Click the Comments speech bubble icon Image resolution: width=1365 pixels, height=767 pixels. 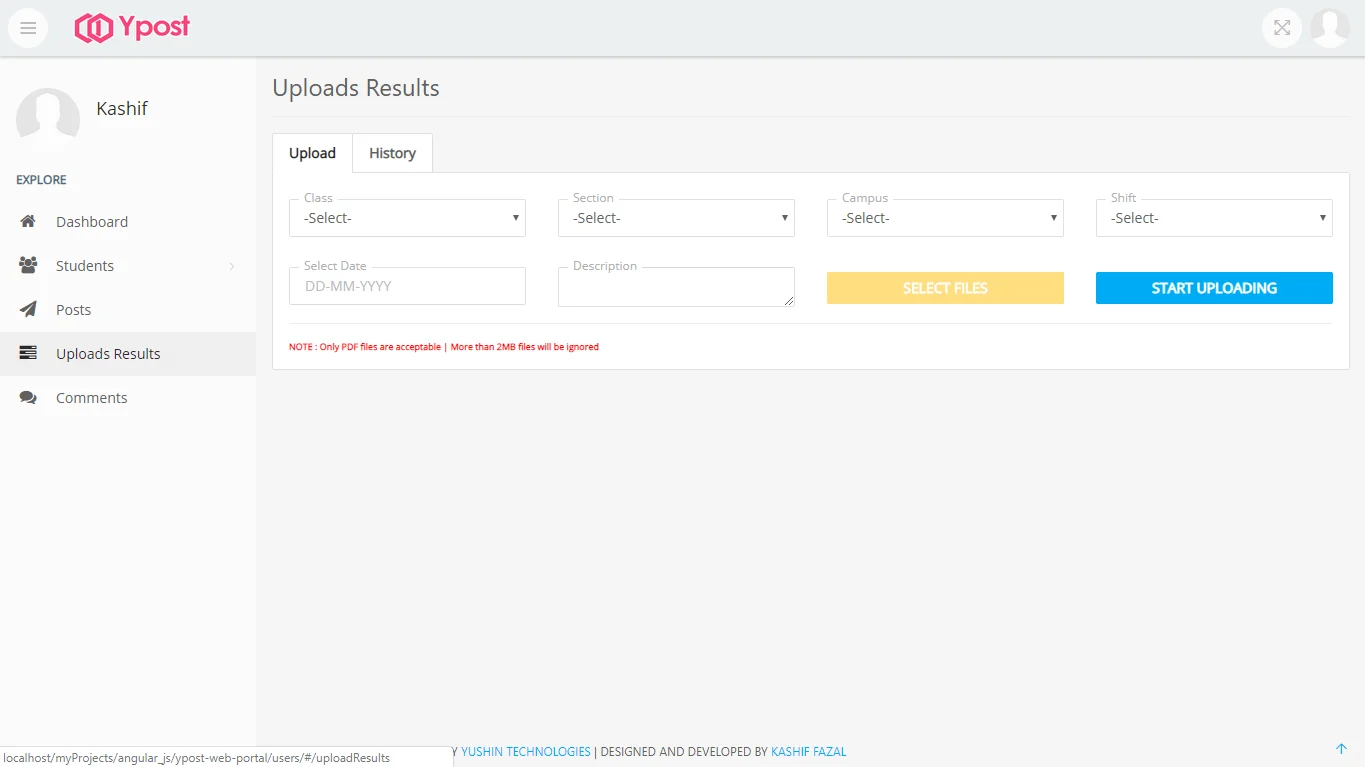(28, 398)
